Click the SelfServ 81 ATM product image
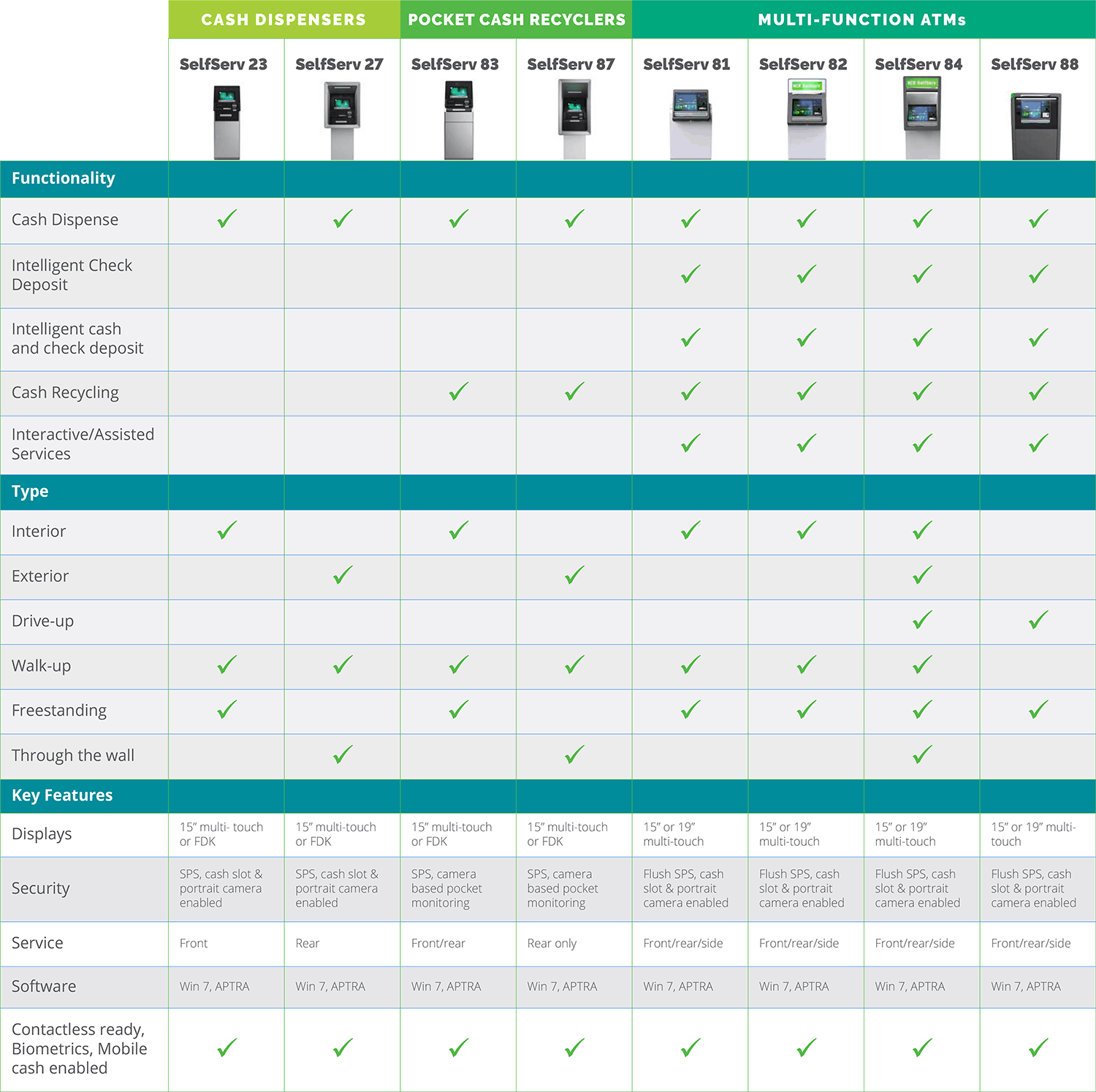Viewport: 1096px width, 1092px height. coord(690,124)
